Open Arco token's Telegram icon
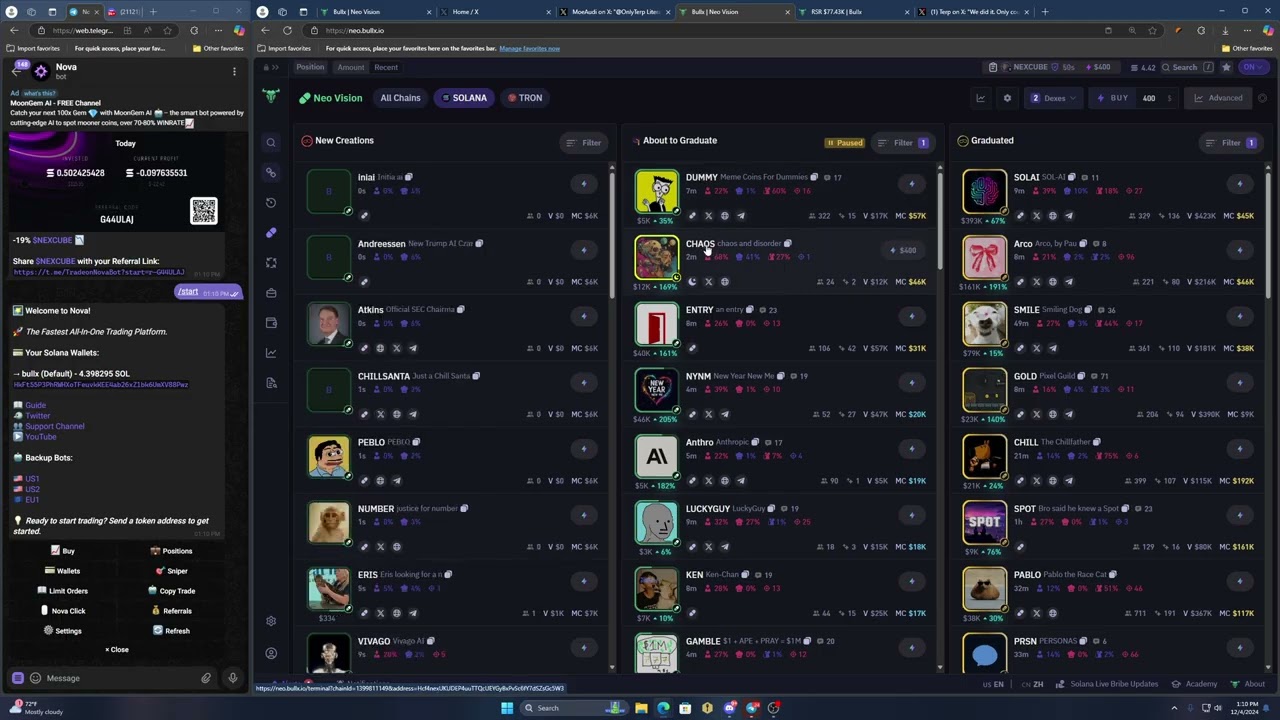 [1068, 282]
